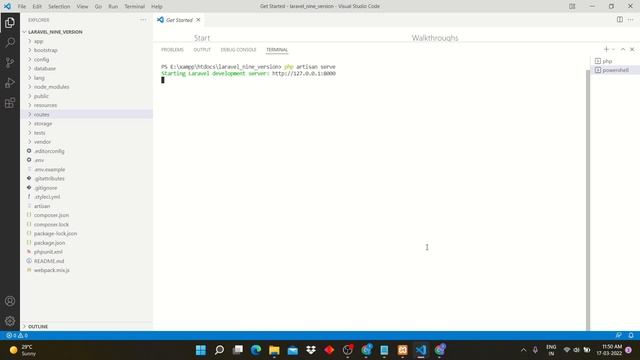Open the Run and Debug view

(x=10, y=82)
